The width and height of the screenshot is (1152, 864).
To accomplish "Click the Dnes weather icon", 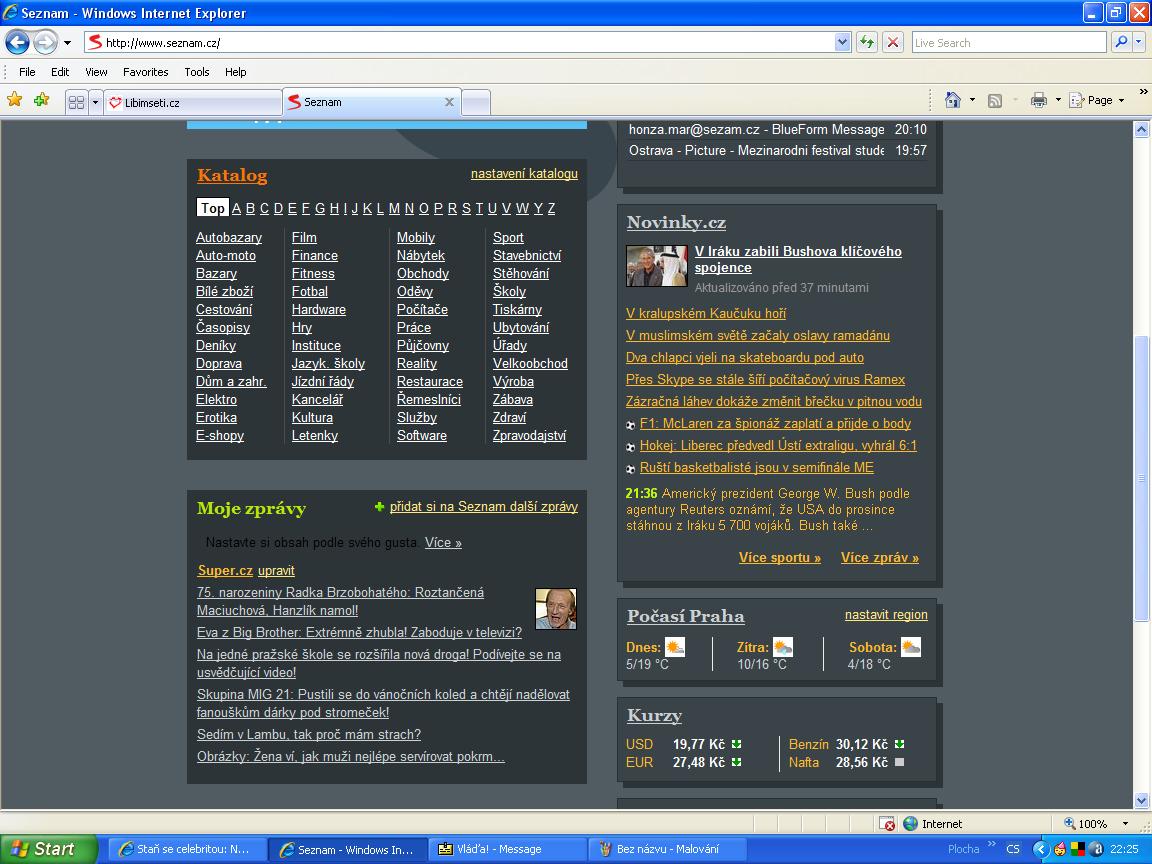I will pyautogui.click(x=674, y=647).
